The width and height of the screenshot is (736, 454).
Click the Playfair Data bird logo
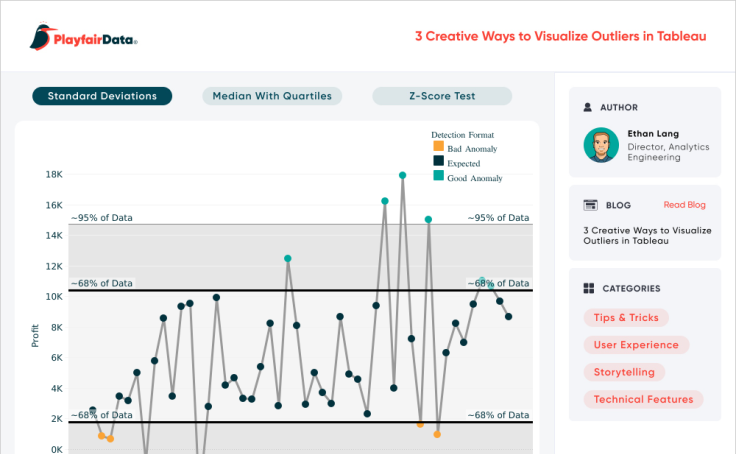[41, 37]
